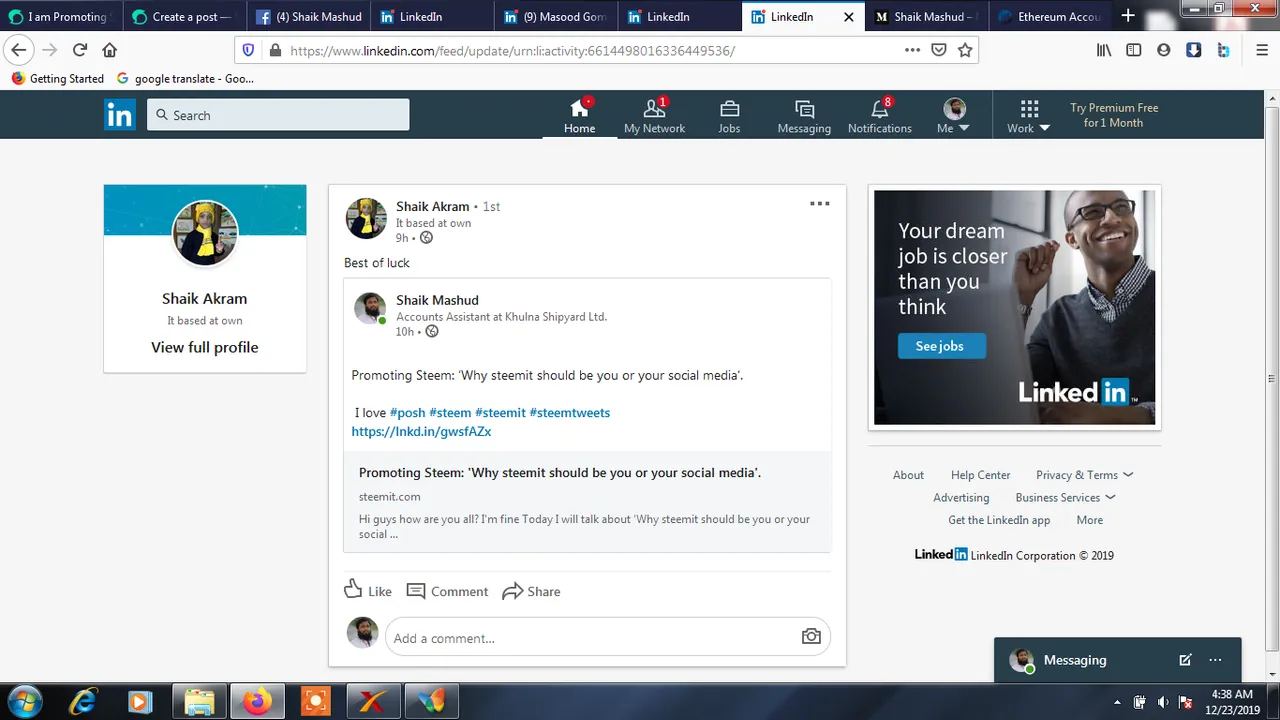1280x720 pixels.
Task: Open the Help Center footer link
Action: click(x=980, y=475)
